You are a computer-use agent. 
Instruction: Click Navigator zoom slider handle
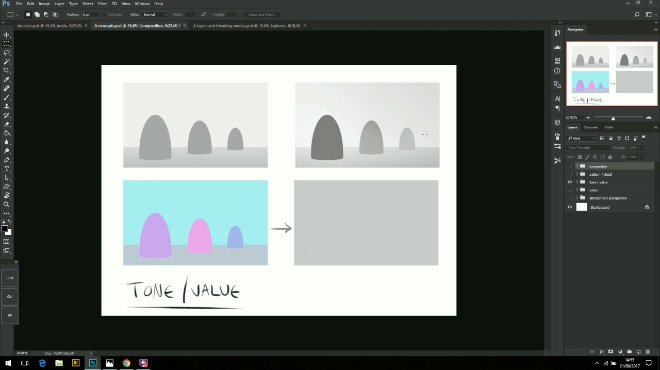click(x=613, y=118)
